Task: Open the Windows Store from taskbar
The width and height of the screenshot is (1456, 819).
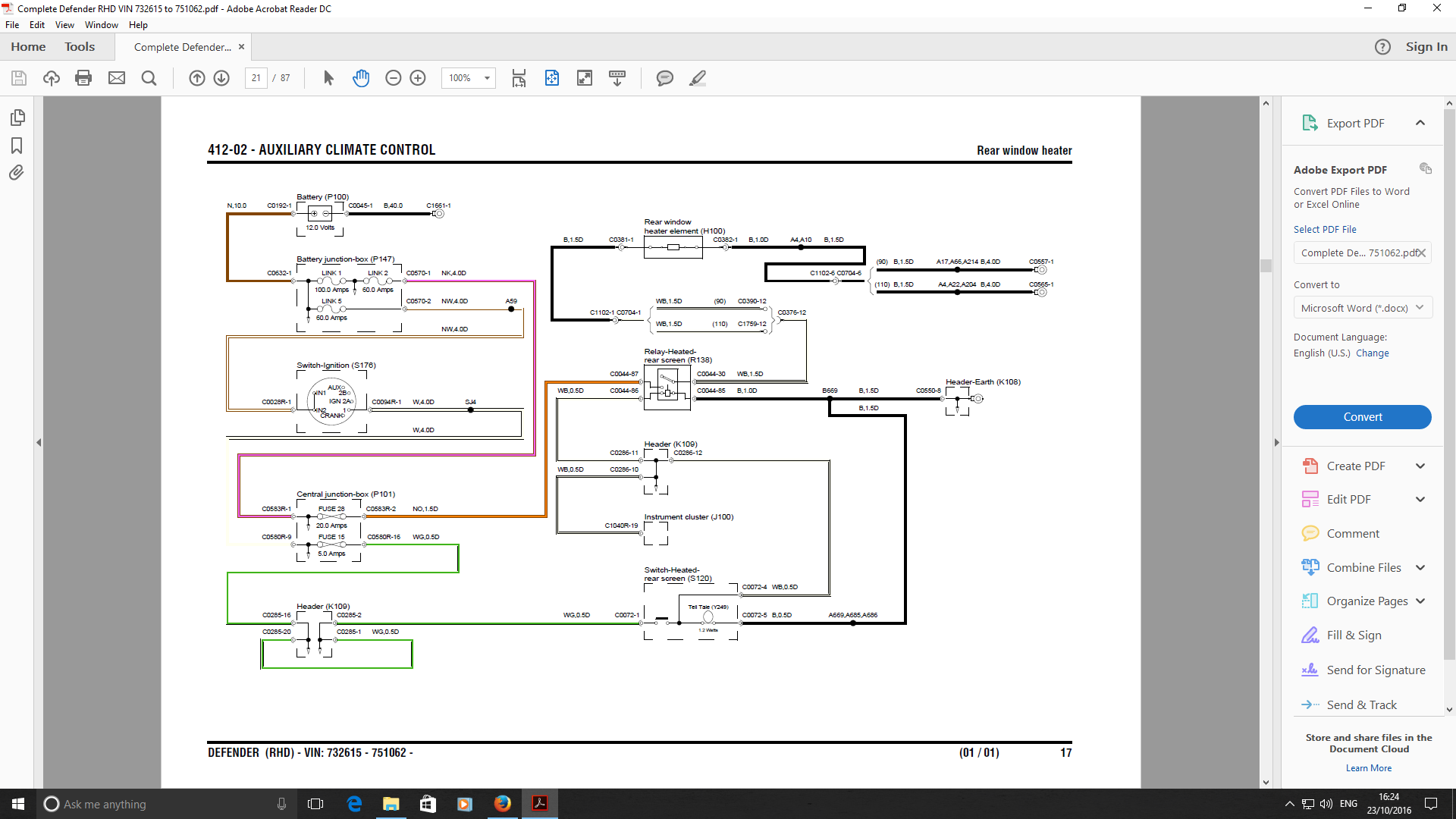Action: tap(428, 804)
